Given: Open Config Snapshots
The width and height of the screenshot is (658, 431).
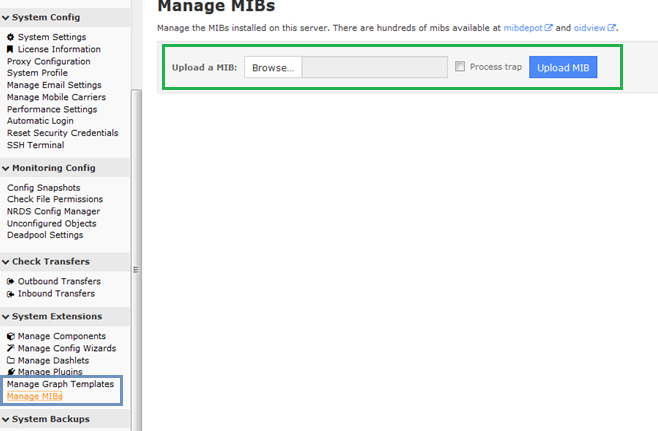Looking at the screenshot, I should point(44,188).
